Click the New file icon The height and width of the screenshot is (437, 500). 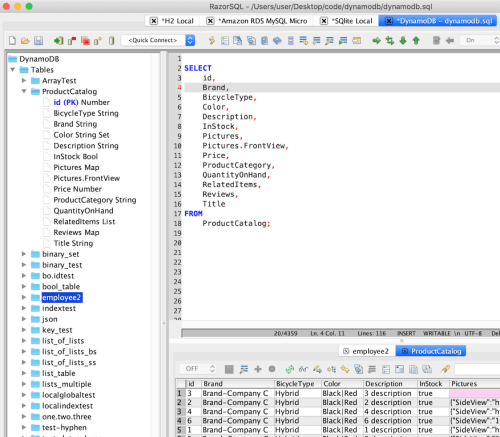pyautogui.click(x=12, y=41)
